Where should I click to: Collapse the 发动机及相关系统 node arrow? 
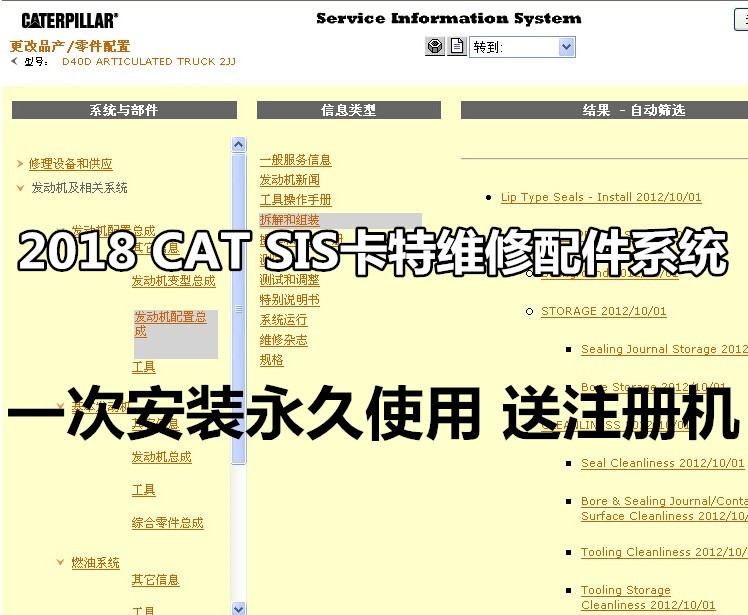point(20,188)
